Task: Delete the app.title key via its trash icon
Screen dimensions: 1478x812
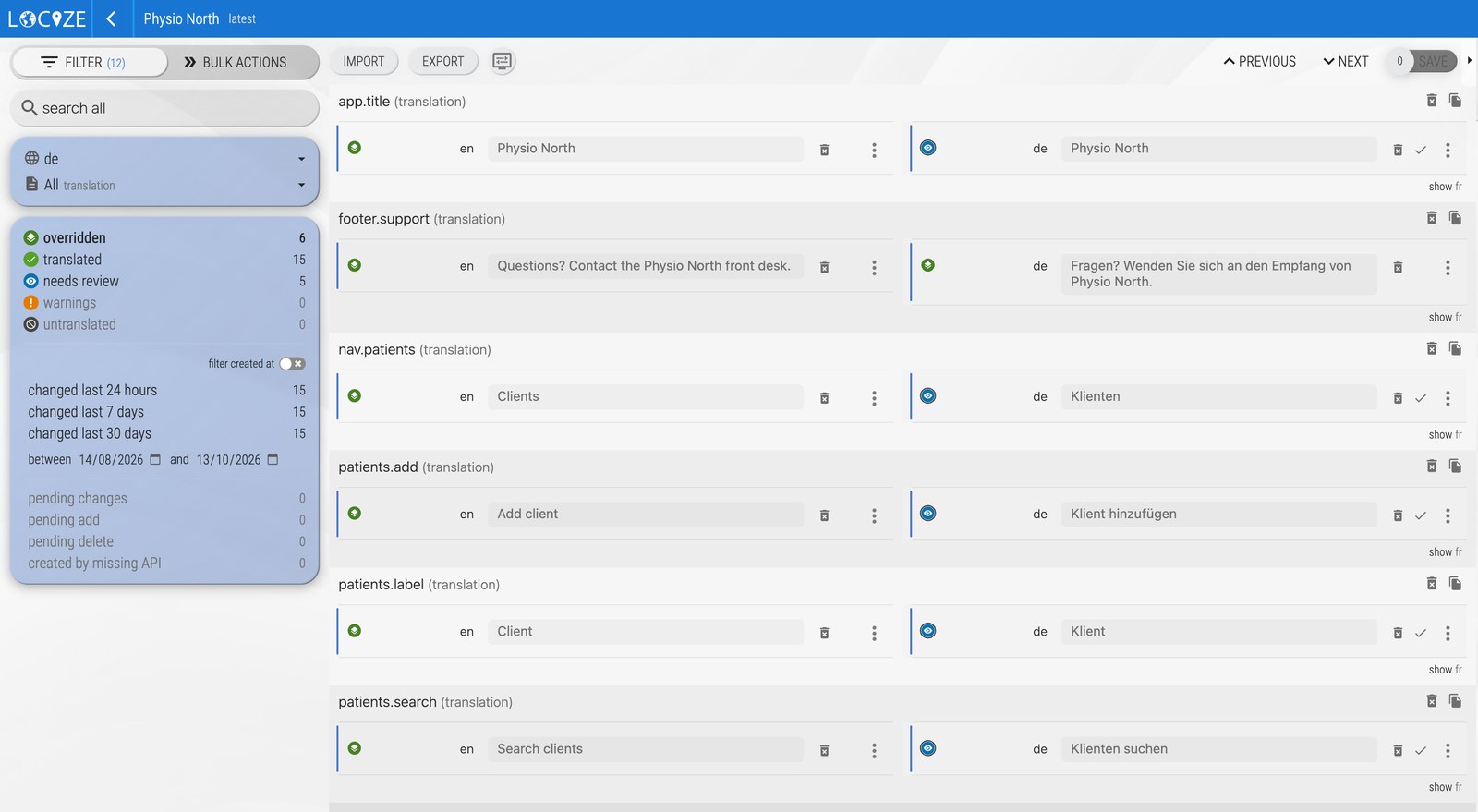Action: click(1431, 101)
